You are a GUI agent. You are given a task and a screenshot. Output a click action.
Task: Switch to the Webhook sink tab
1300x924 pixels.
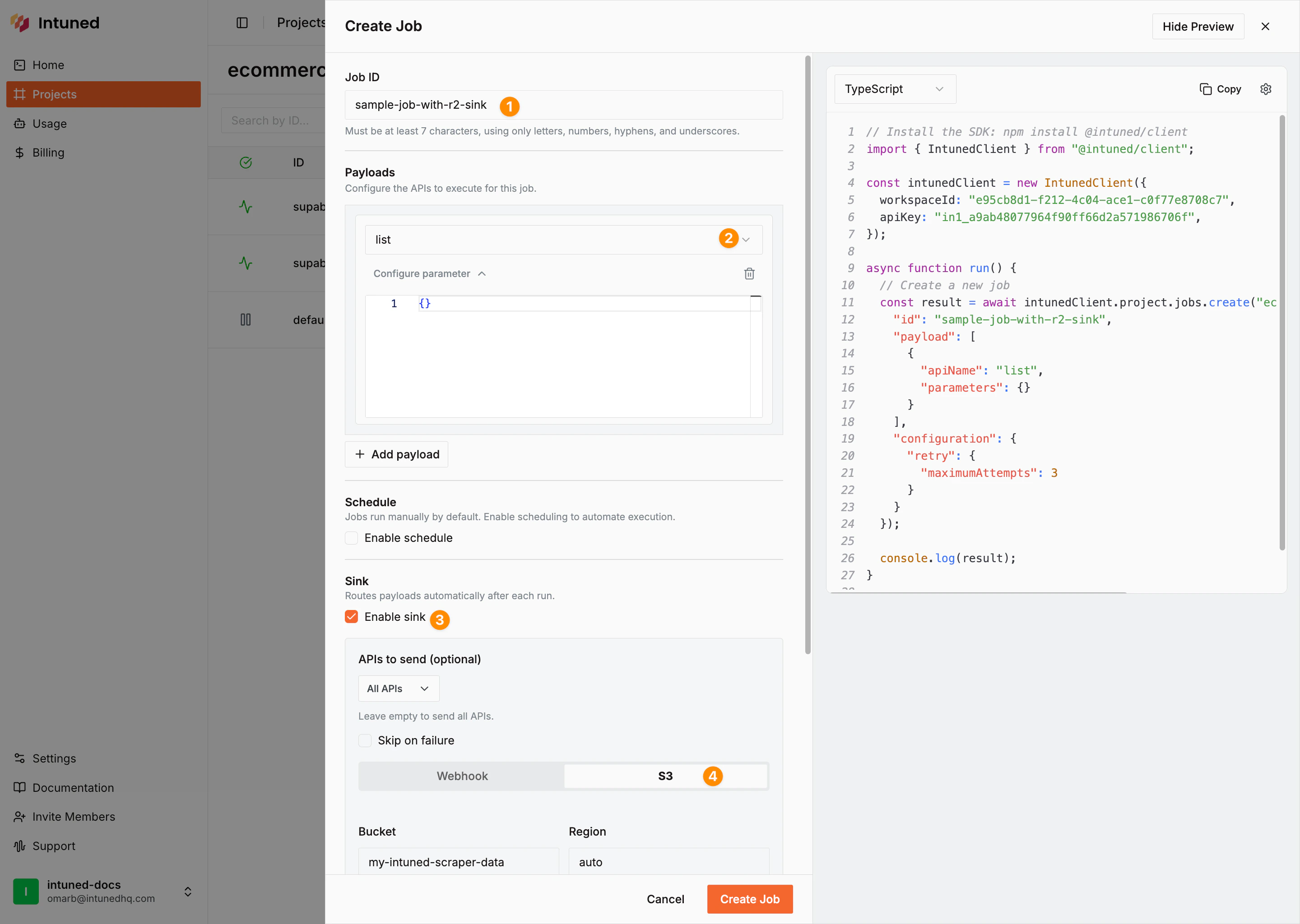[462, 776]
